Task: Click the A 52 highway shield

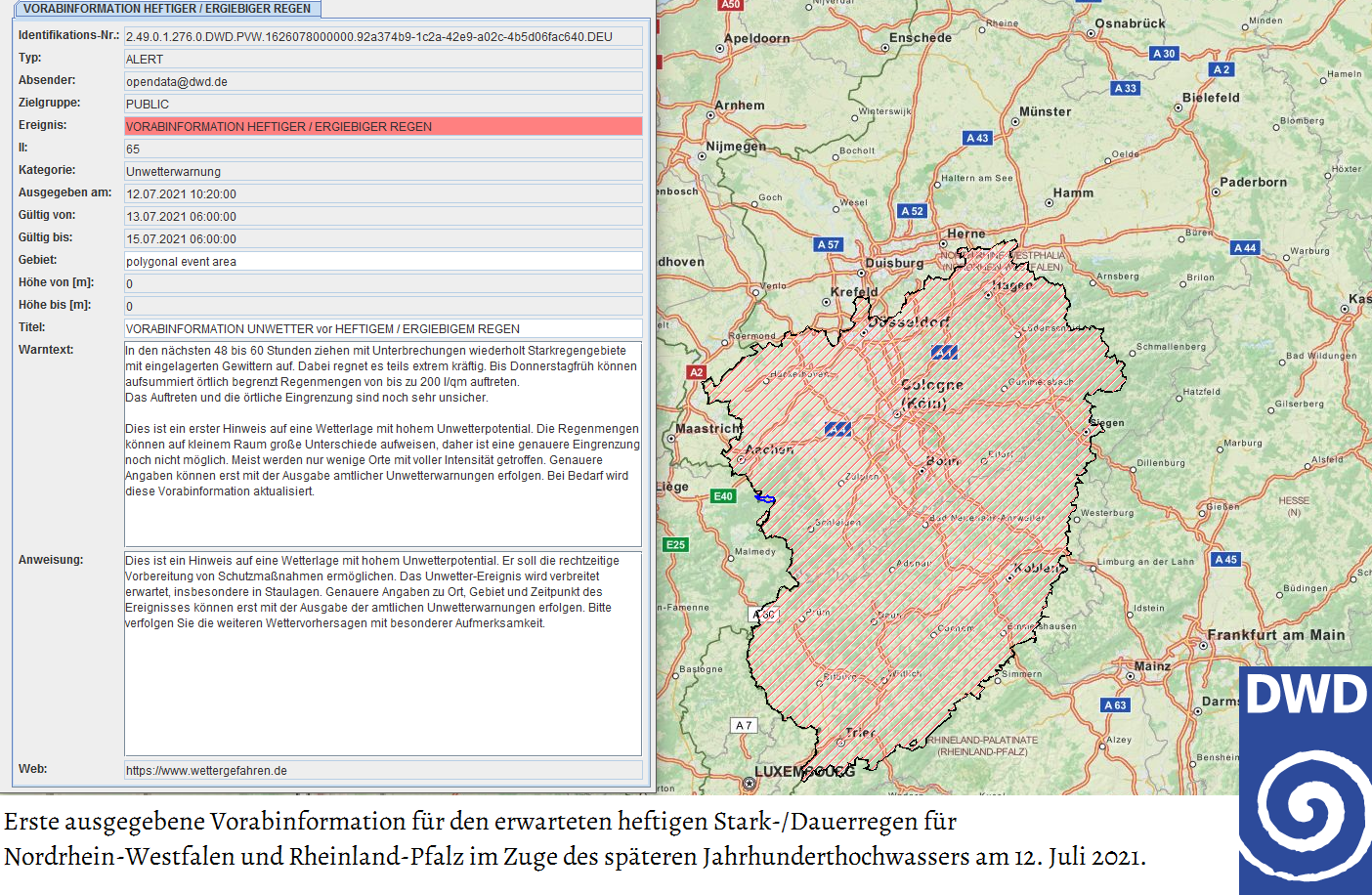Action: (x=912, y=211)
